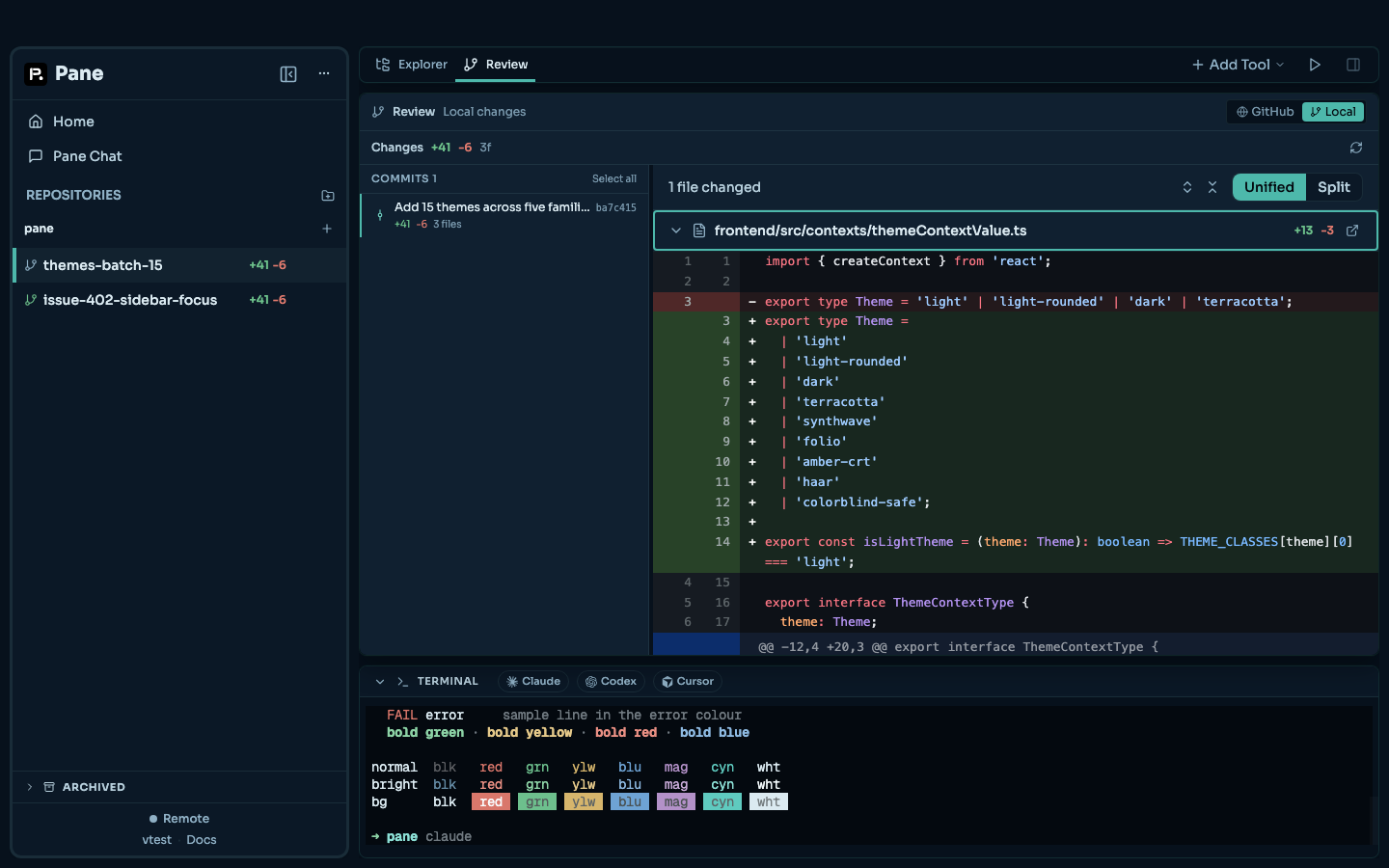Click the '3 files' commit detail

[x=448, y=225]
